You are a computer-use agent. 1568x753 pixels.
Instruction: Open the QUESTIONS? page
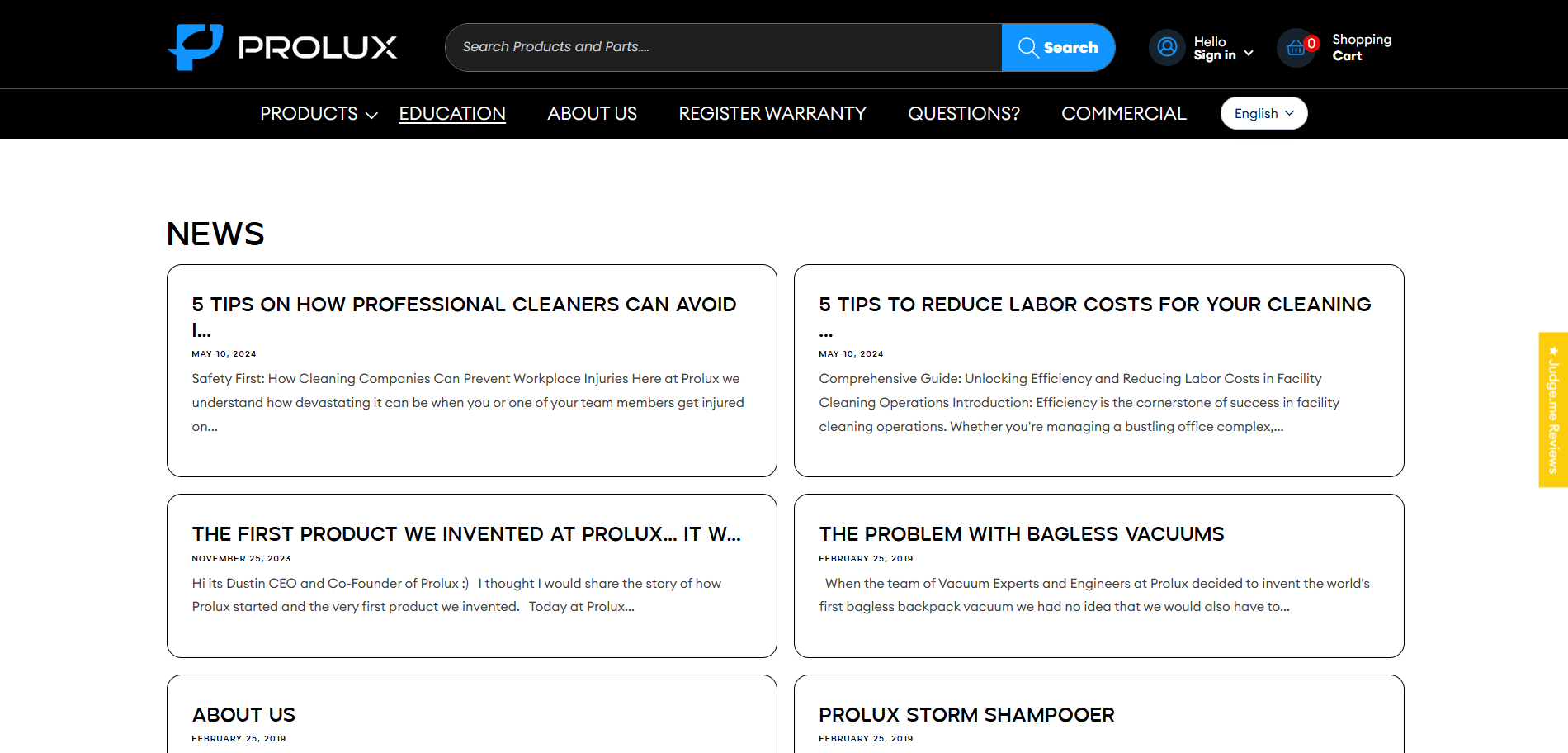(x=963, y=113)
